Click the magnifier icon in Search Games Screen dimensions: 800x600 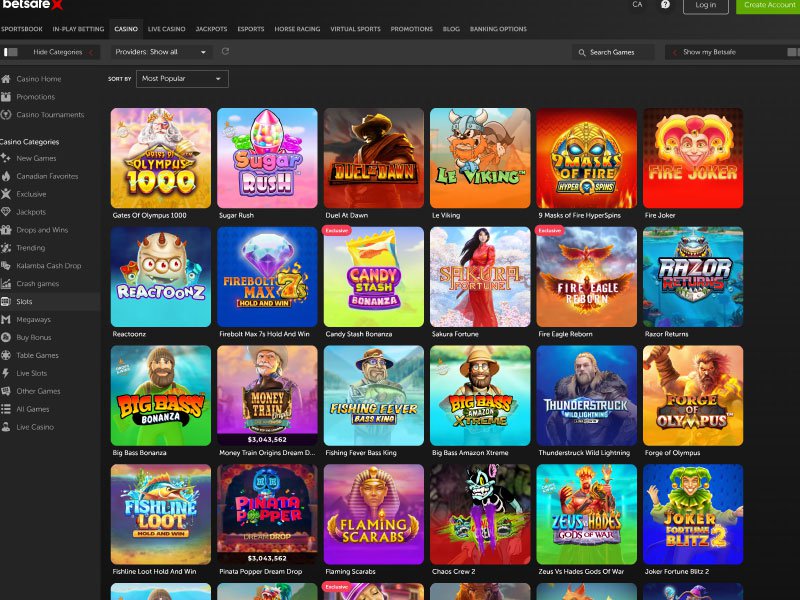pyautogui.click(x=582, y=53)
